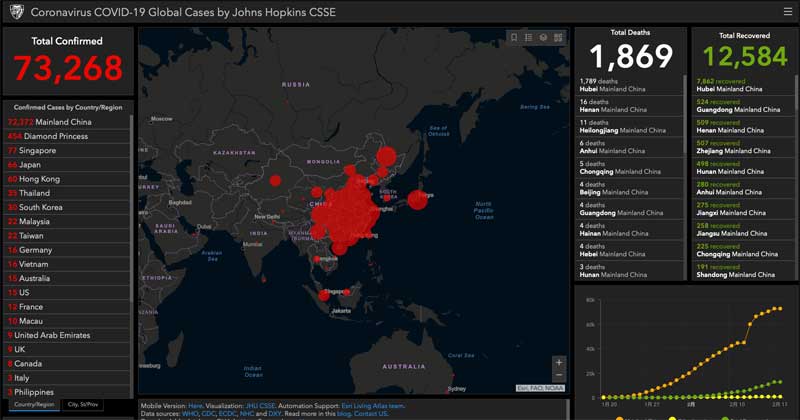Screen dimensions: 800x420
Task: Select Italy in the country list
Action: 67,378
